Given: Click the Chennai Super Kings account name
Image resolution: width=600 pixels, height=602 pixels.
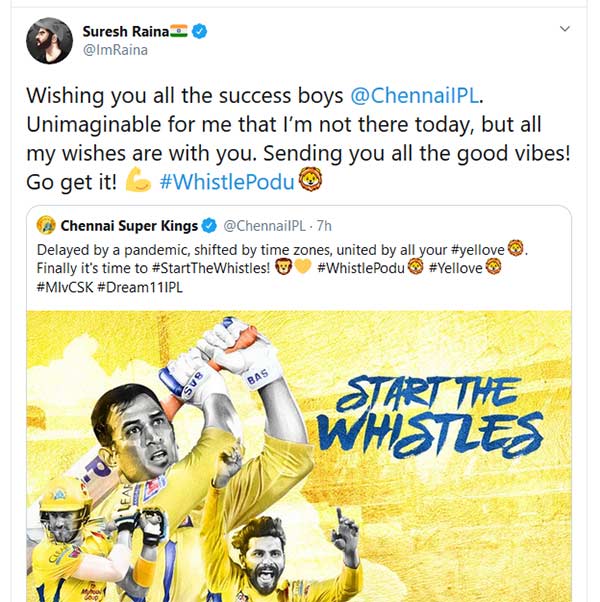Looking at the screenshot, I should (x=130, y=225).
